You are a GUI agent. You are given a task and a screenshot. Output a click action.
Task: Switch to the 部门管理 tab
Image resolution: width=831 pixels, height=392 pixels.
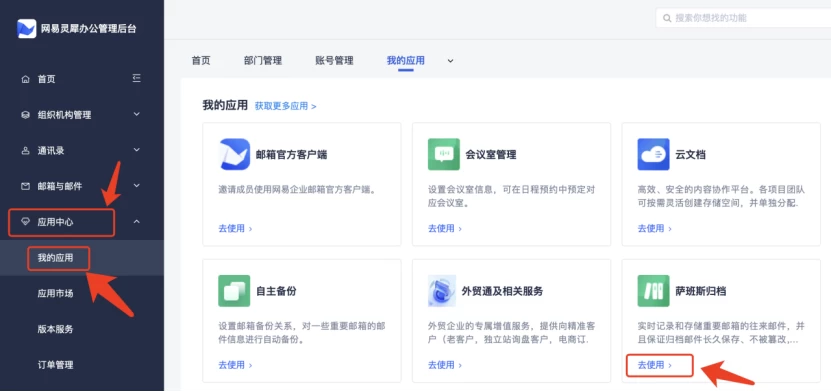coord(263,60)
